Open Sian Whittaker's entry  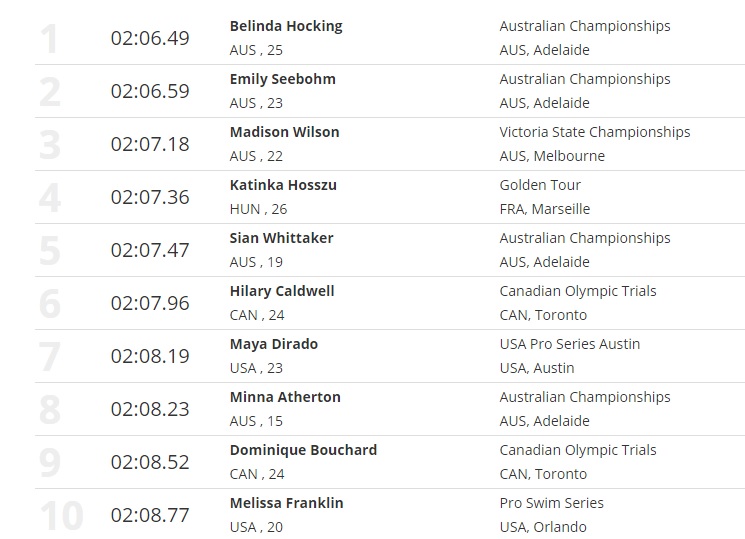tap(281, 238)
